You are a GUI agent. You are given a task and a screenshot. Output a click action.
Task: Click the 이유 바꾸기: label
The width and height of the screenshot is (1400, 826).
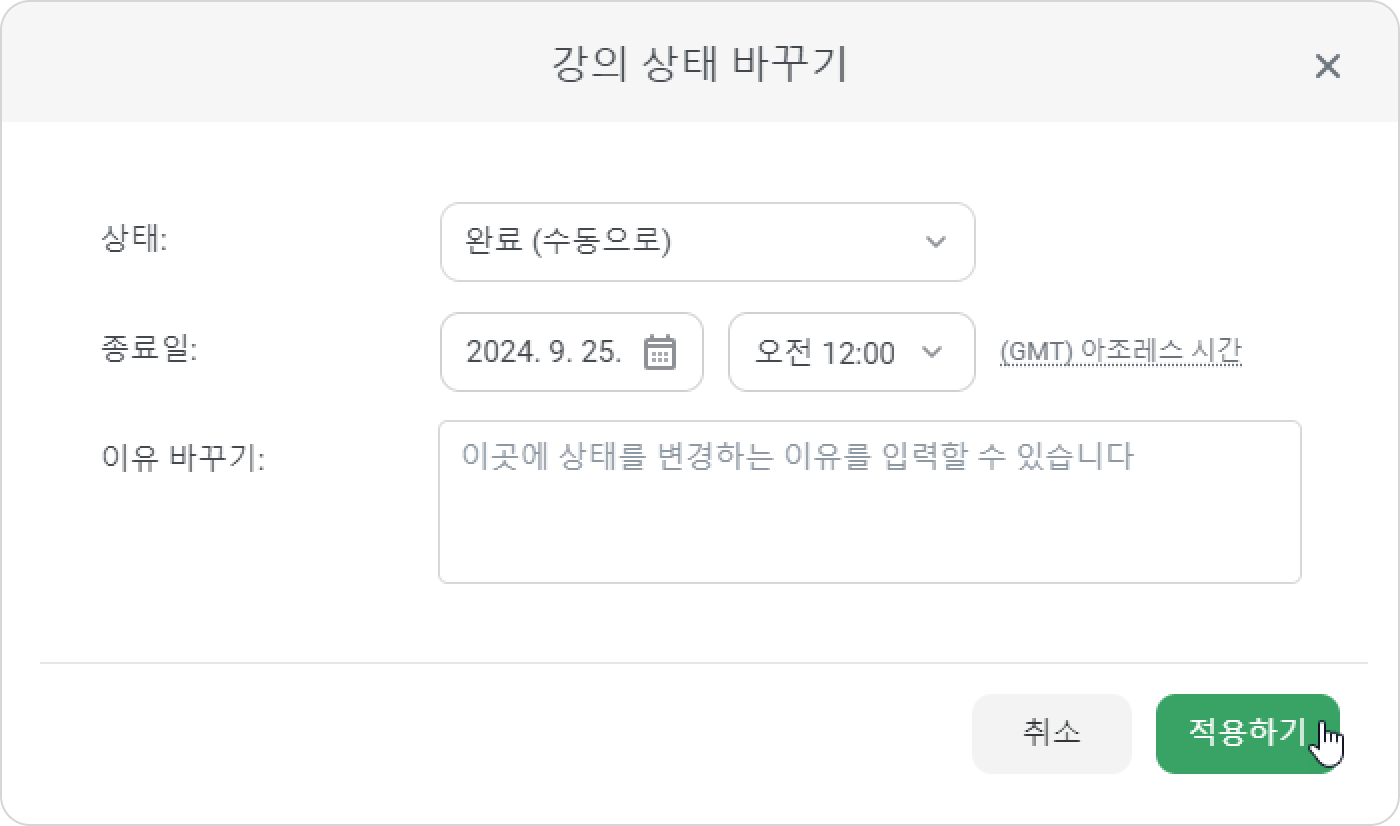click(183, 459)
